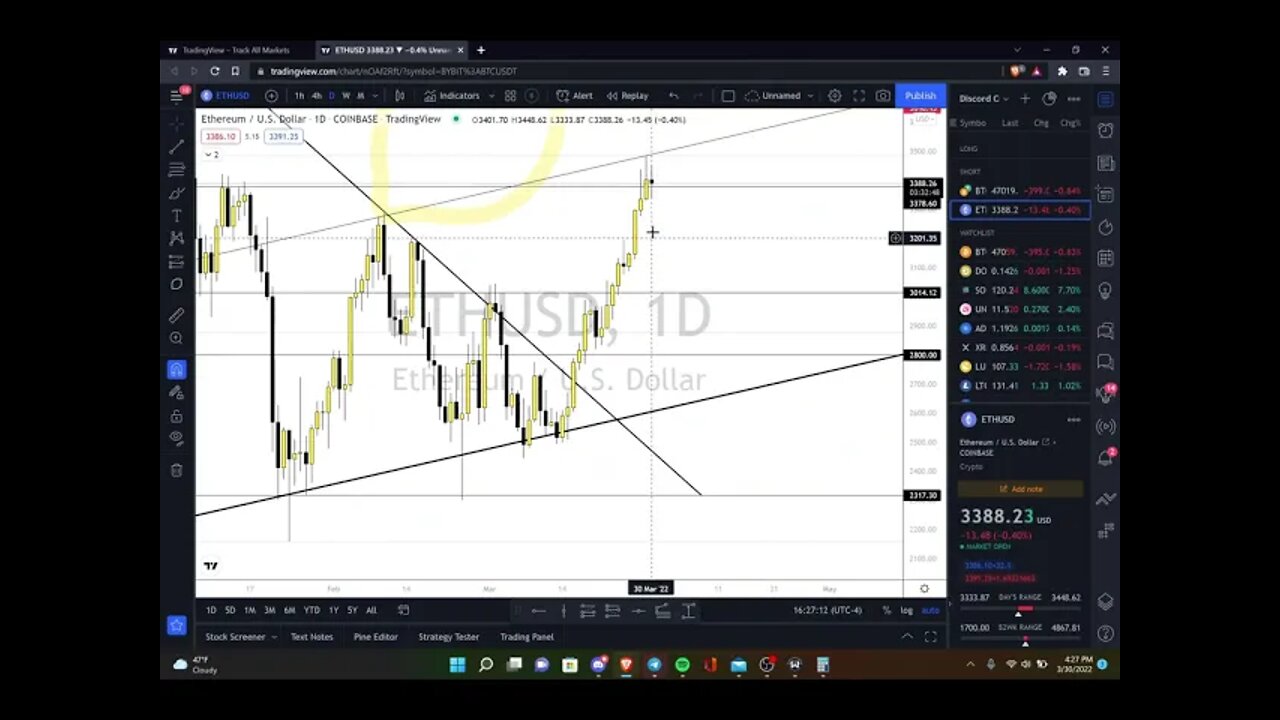
Task: Open watchlist more options ellipsis
Action: [1073, 99]
